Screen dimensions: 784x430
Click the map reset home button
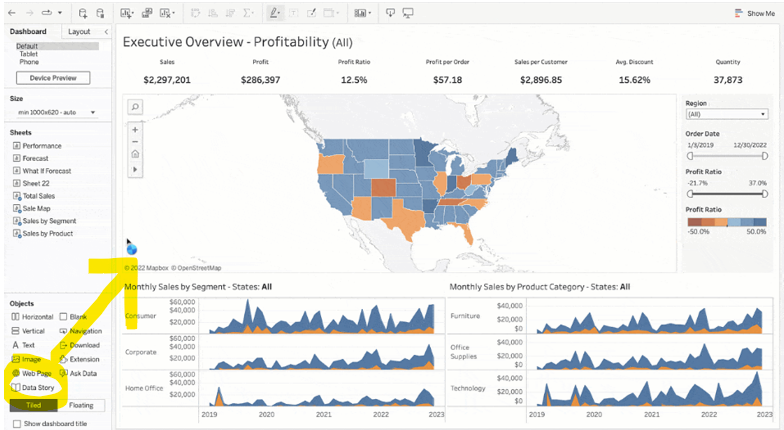tap(135, 154)
